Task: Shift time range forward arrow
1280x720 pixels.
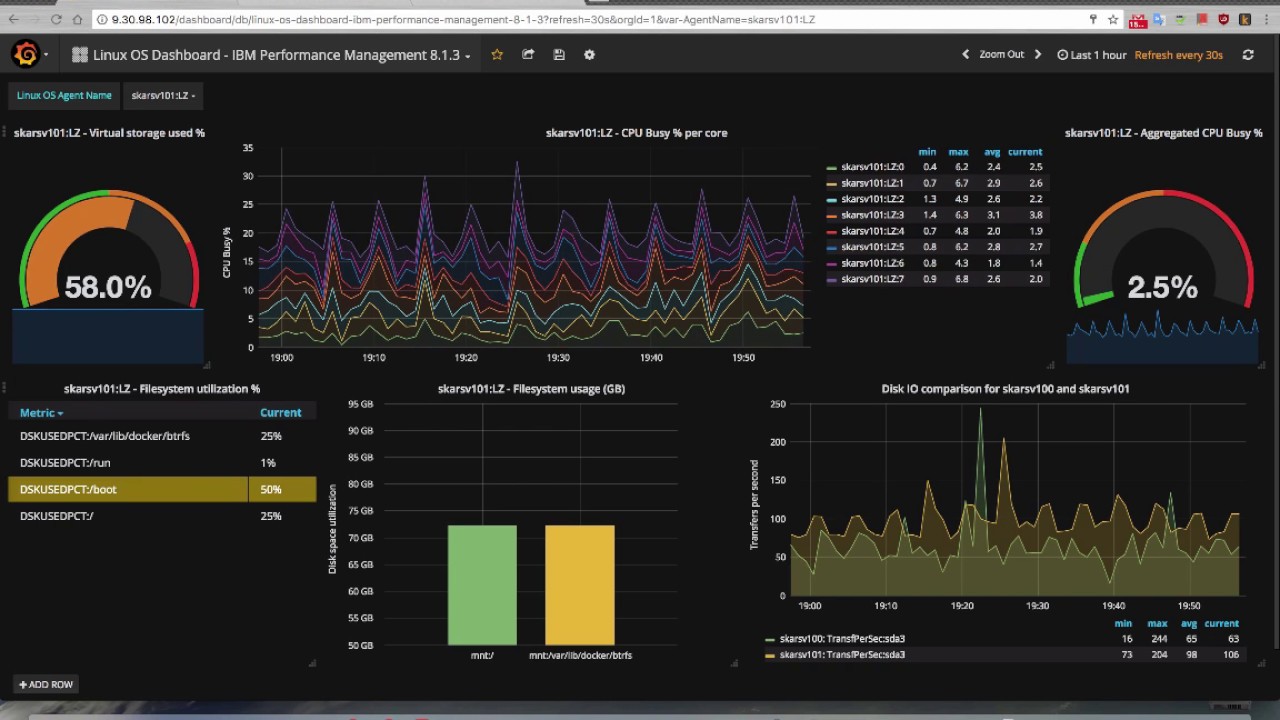Action: click(1038, 55)
